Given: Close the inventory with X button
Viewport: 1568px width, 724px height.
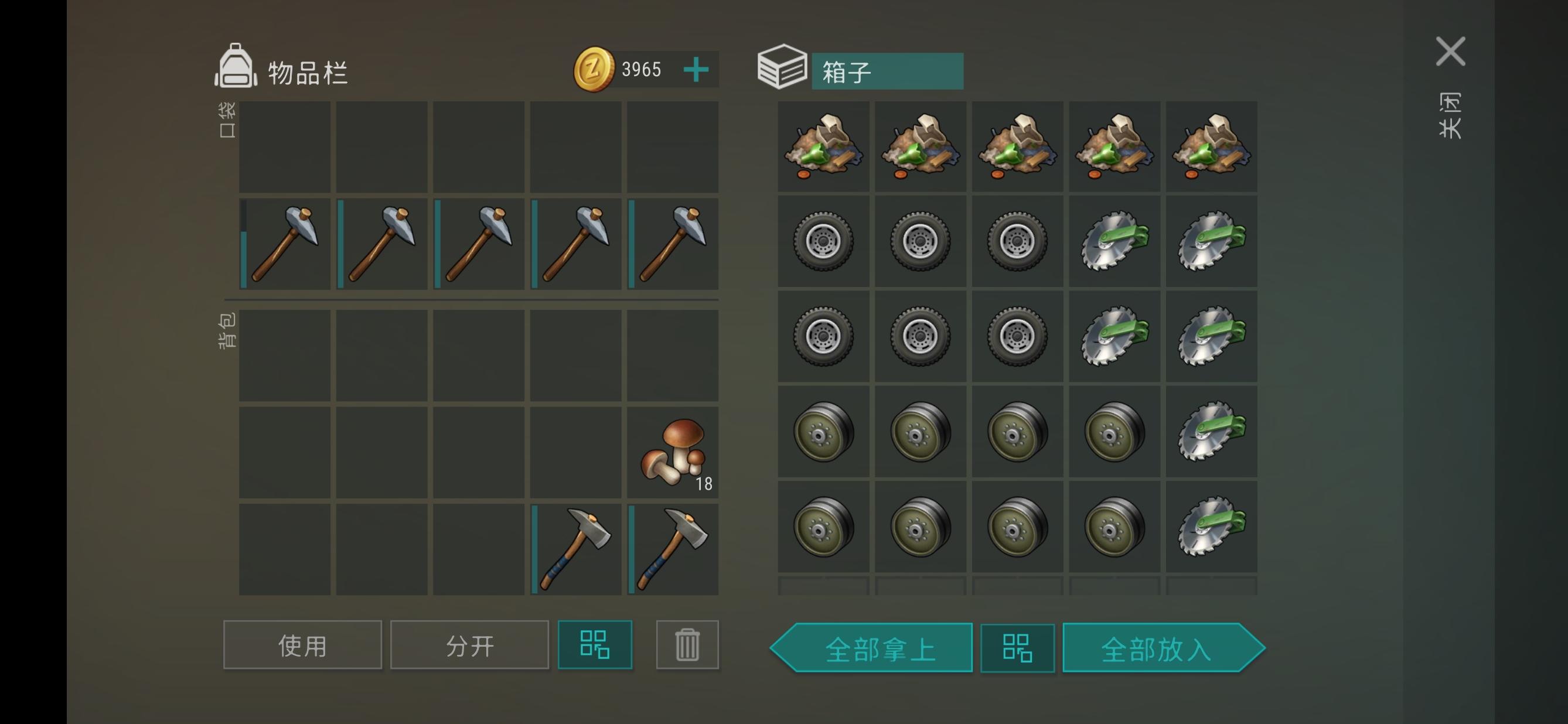Looking at the screenshot, I should click(x=1451, y=51).
